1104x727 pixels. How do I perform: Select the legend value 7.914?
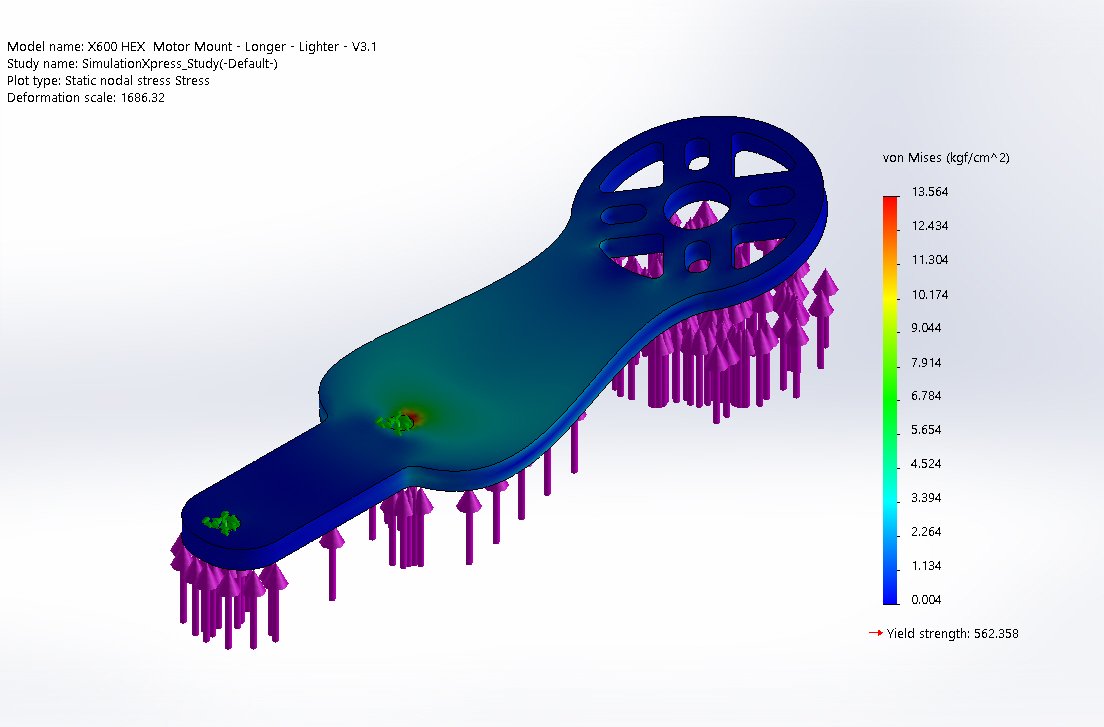tap(926, 362)
